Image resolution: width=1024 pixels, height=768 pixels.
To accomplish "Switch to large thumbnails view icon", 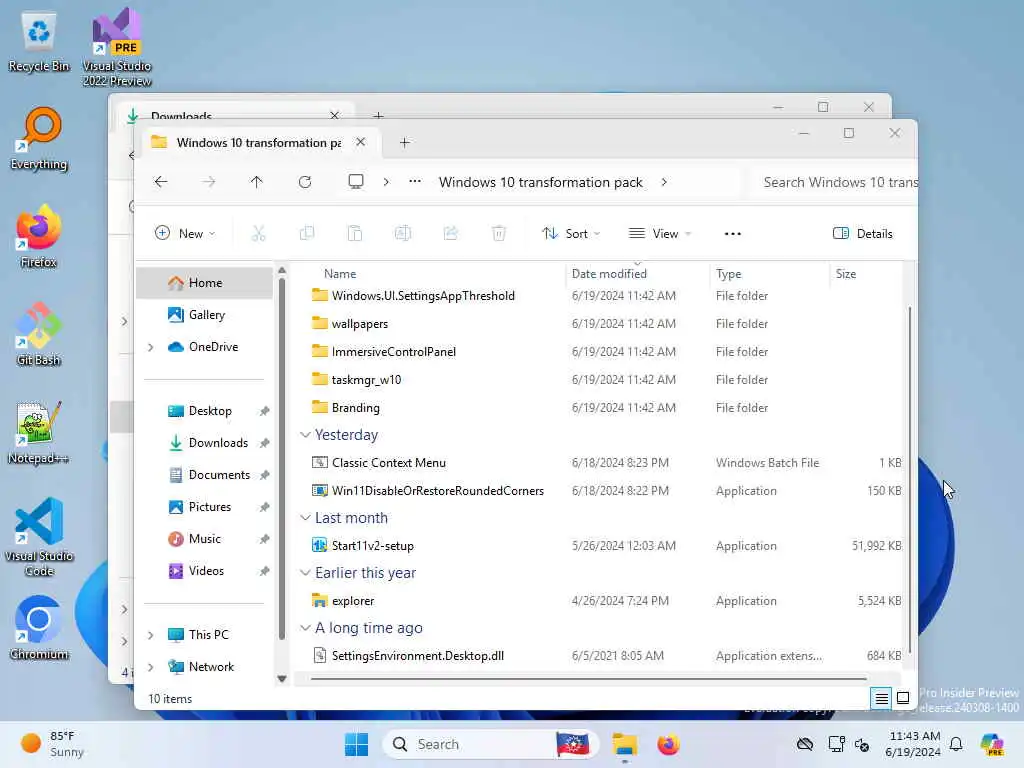I will (903, 699).
